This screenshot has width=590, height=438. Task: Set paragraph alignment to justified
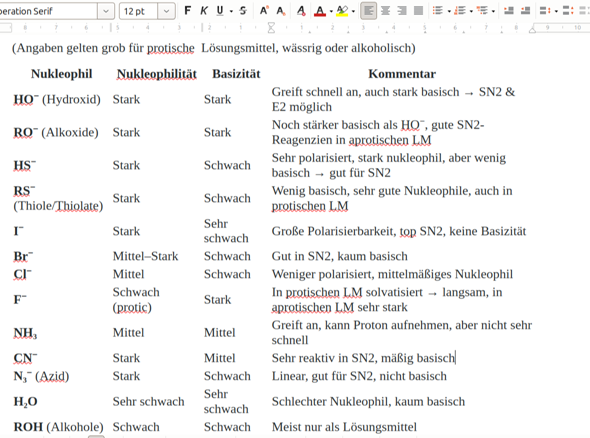(418, 11)
